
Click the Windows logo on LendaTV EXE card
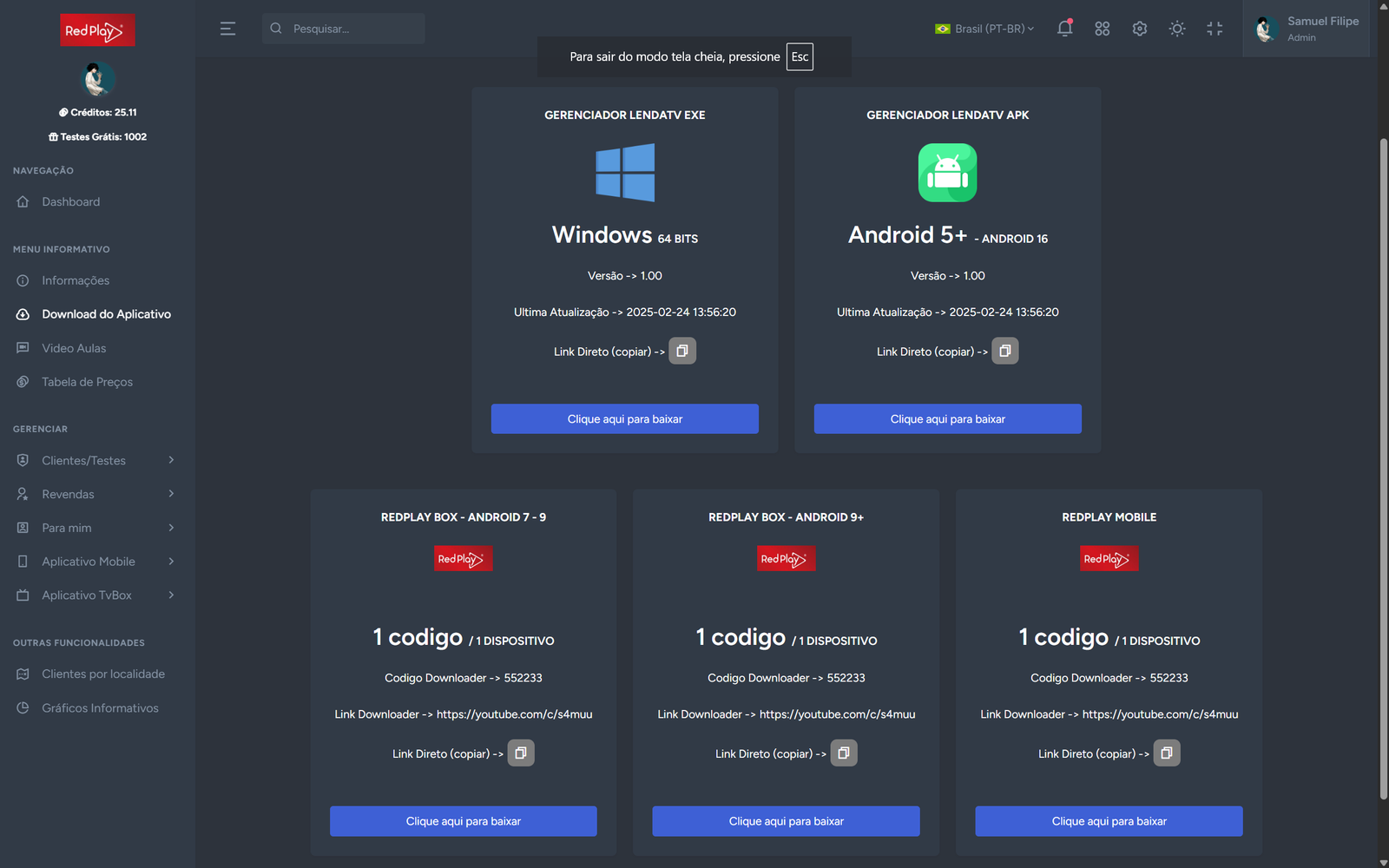click(x=625, y=173)
